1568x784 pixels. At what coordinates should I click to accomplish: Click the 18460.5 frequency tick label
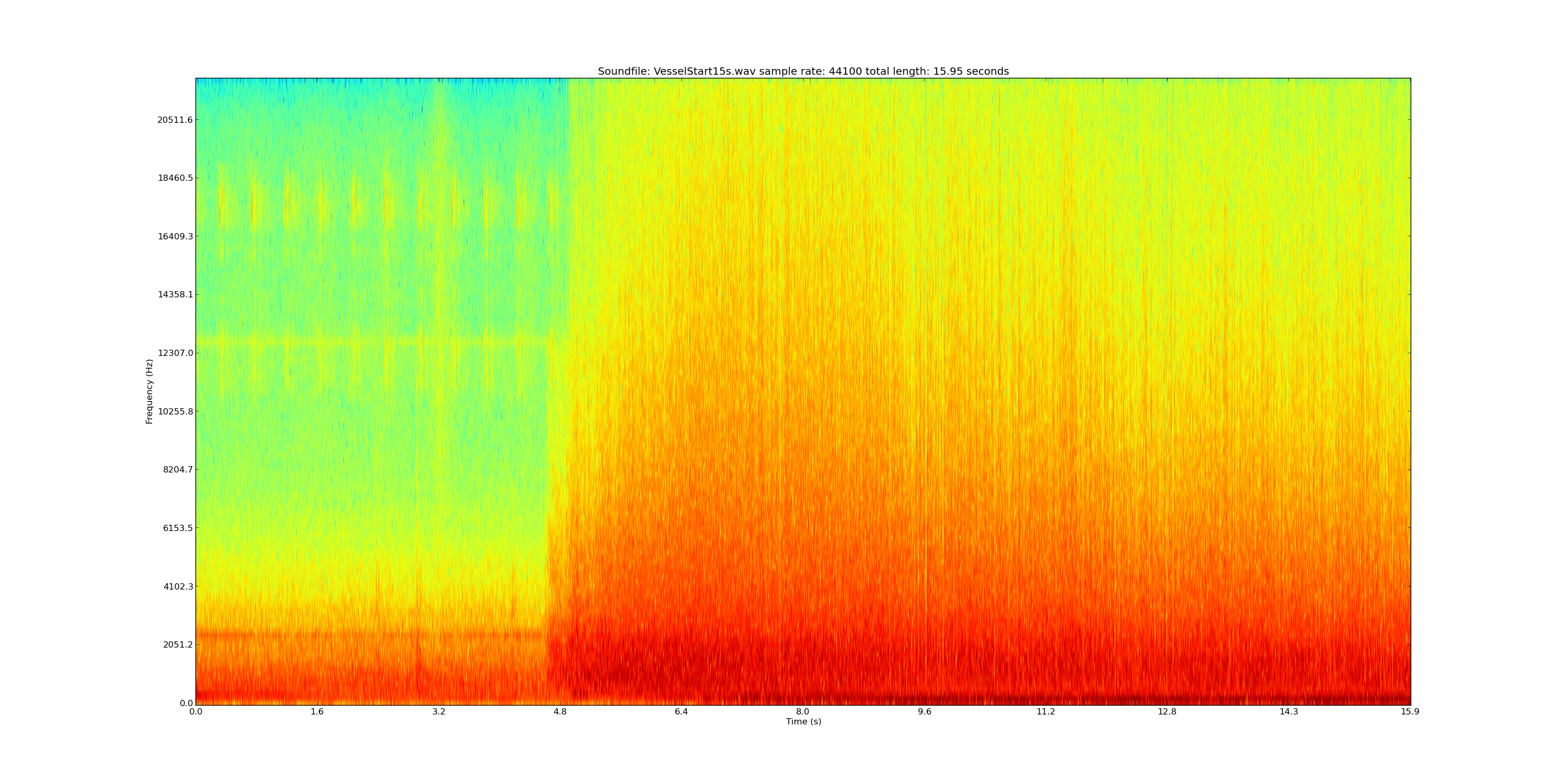point(175,178)
